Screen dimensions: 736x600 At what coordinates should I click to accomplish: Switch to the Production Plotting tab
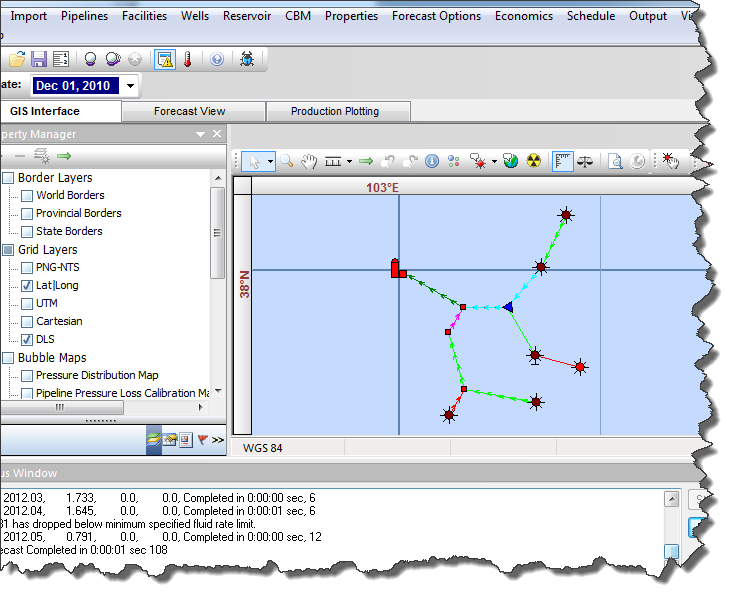(334, 111)
